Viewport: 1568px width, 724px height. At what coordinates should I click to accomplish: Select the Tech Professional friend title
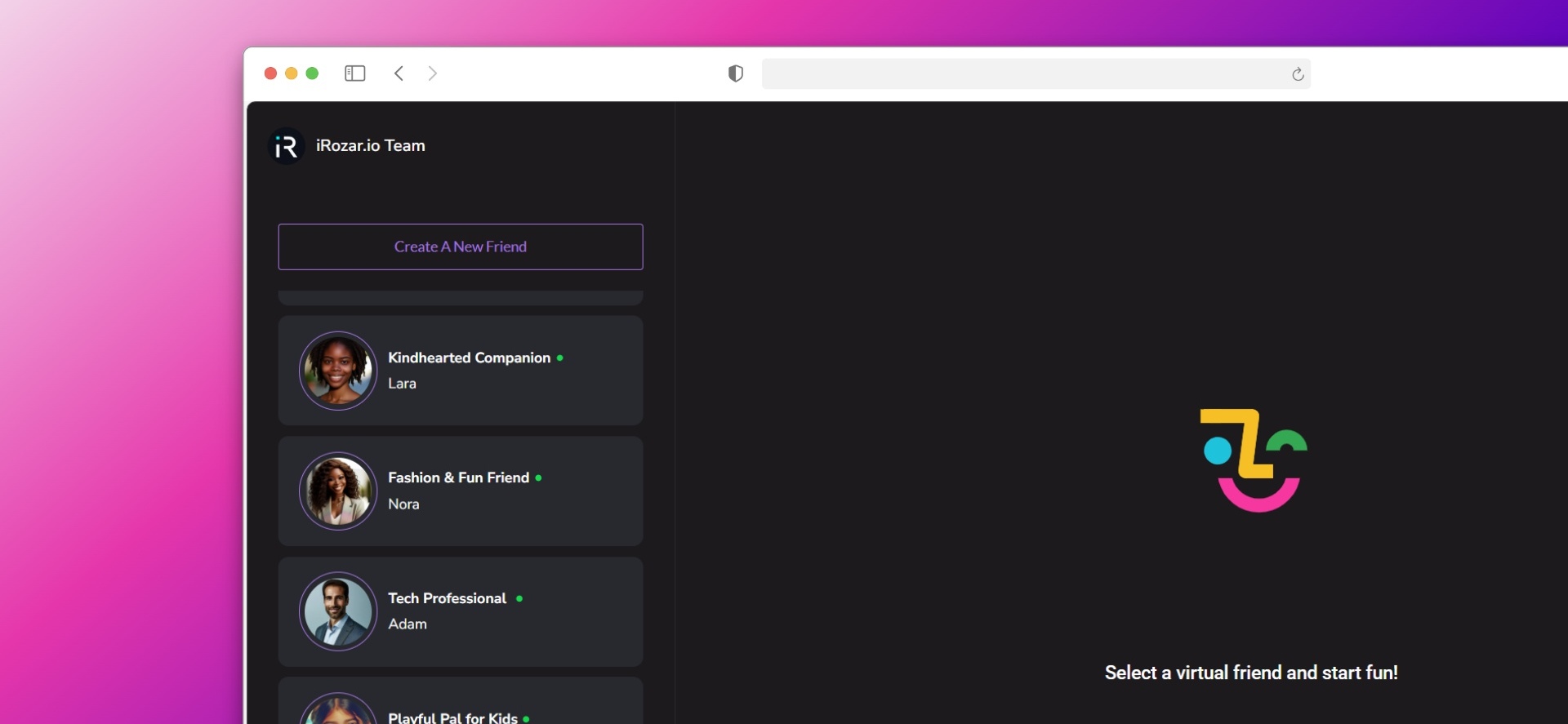tap(447, 598)
